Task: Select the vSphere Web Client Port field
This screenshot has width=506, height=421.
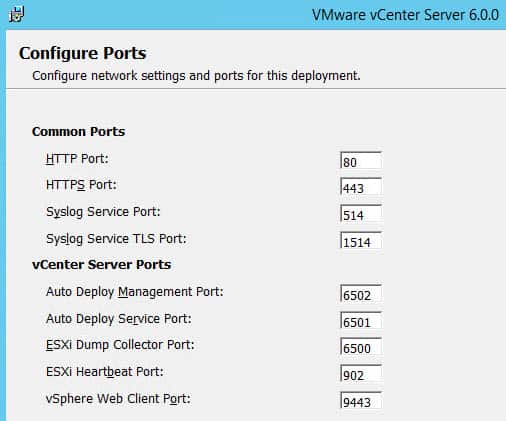Action: (361, 400)
